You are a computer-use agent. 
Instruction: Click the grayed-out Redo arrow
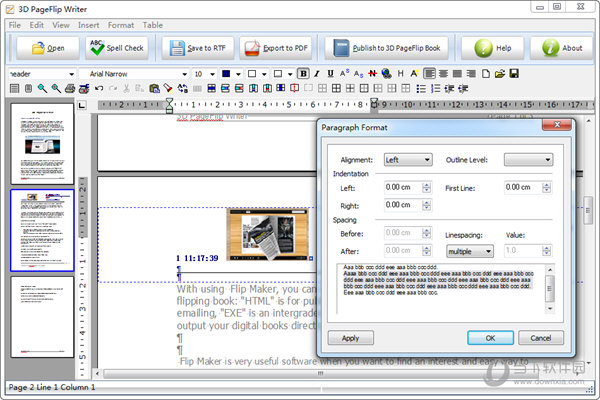click(x=113, y=89)
